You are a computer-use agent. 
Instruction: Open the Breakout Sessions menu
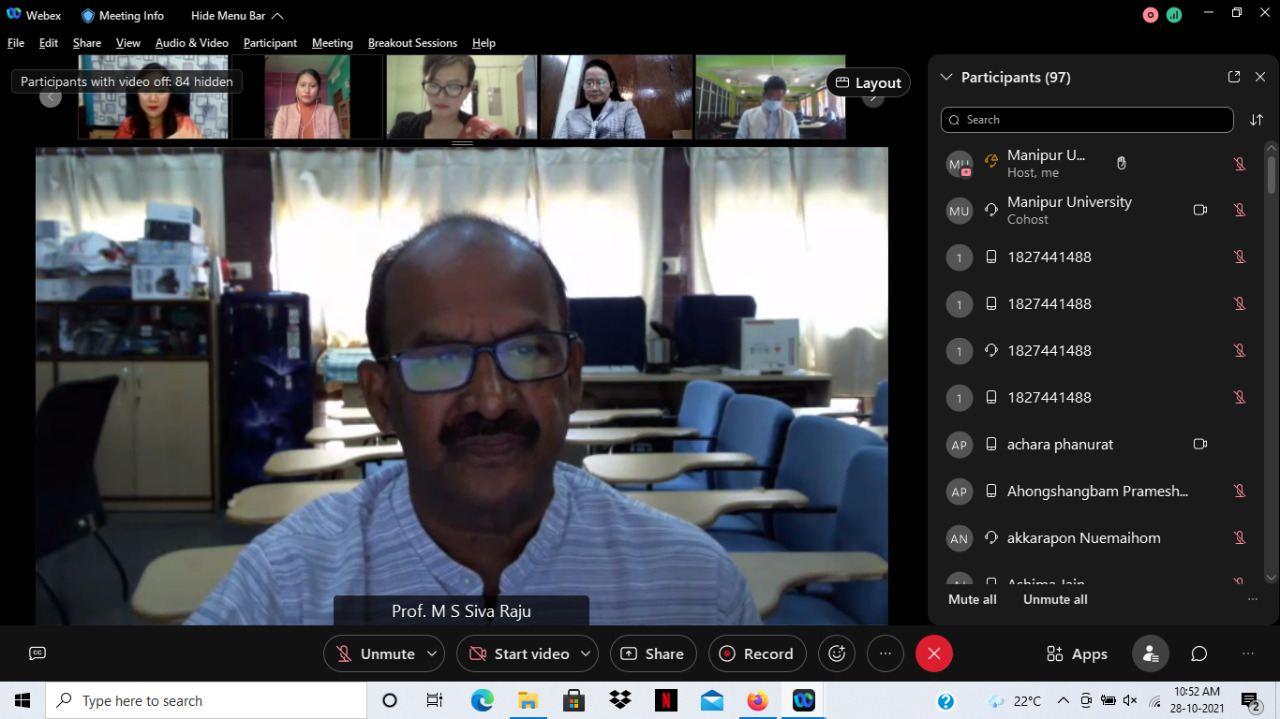coord(412,43)
